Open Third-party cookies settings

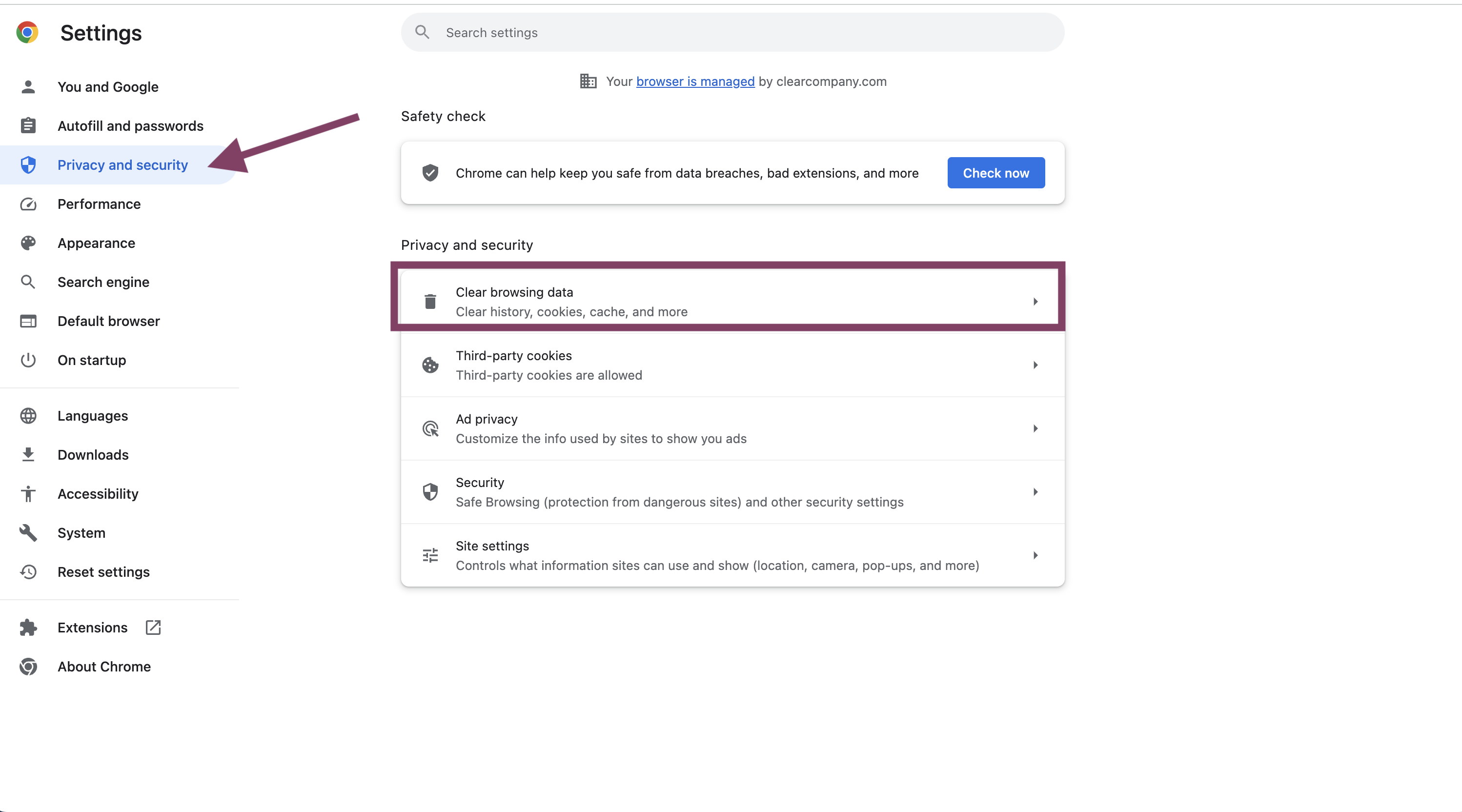coord(732,365)
